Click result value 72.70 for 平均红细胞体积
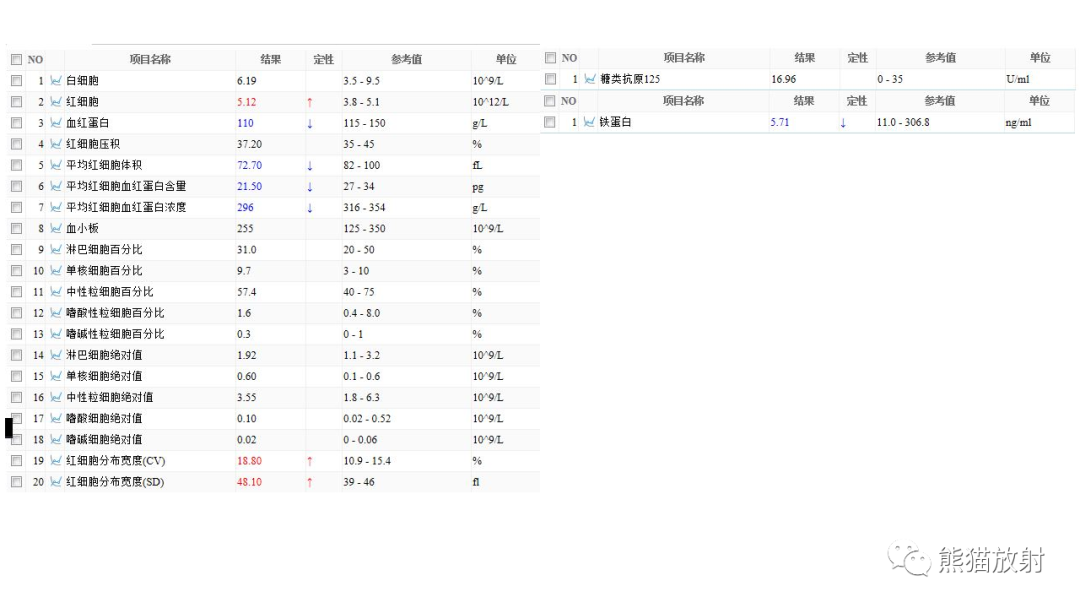Screen dimensions: 1080x608 click(249, 165)
